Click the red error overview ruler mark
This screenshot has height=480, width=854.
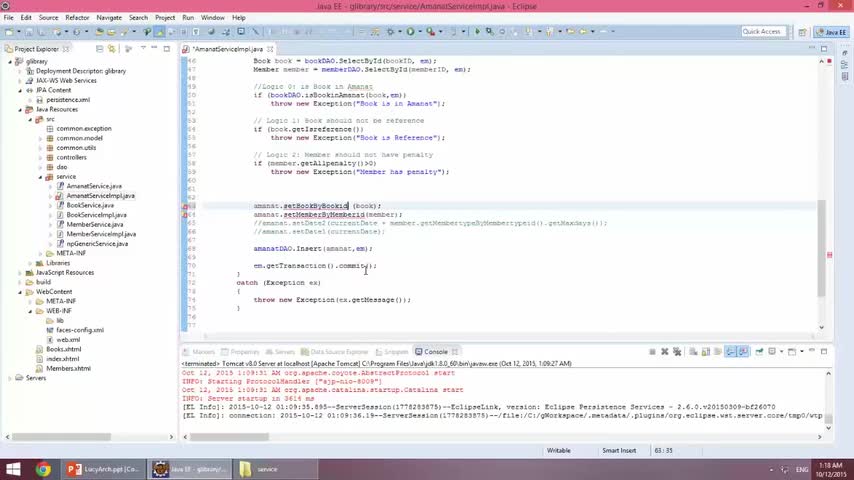point(829,255)
